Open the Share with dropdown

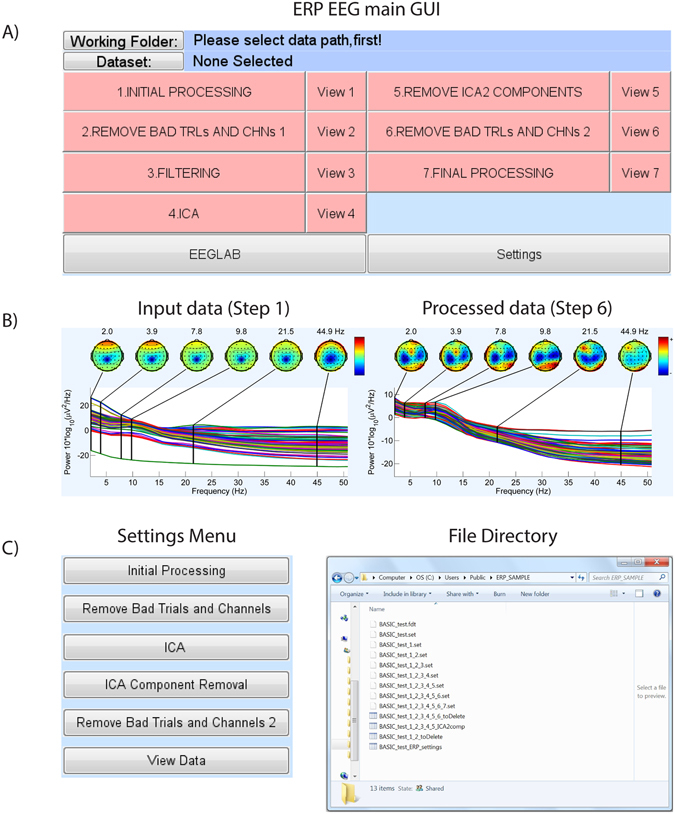click(462, 594)
